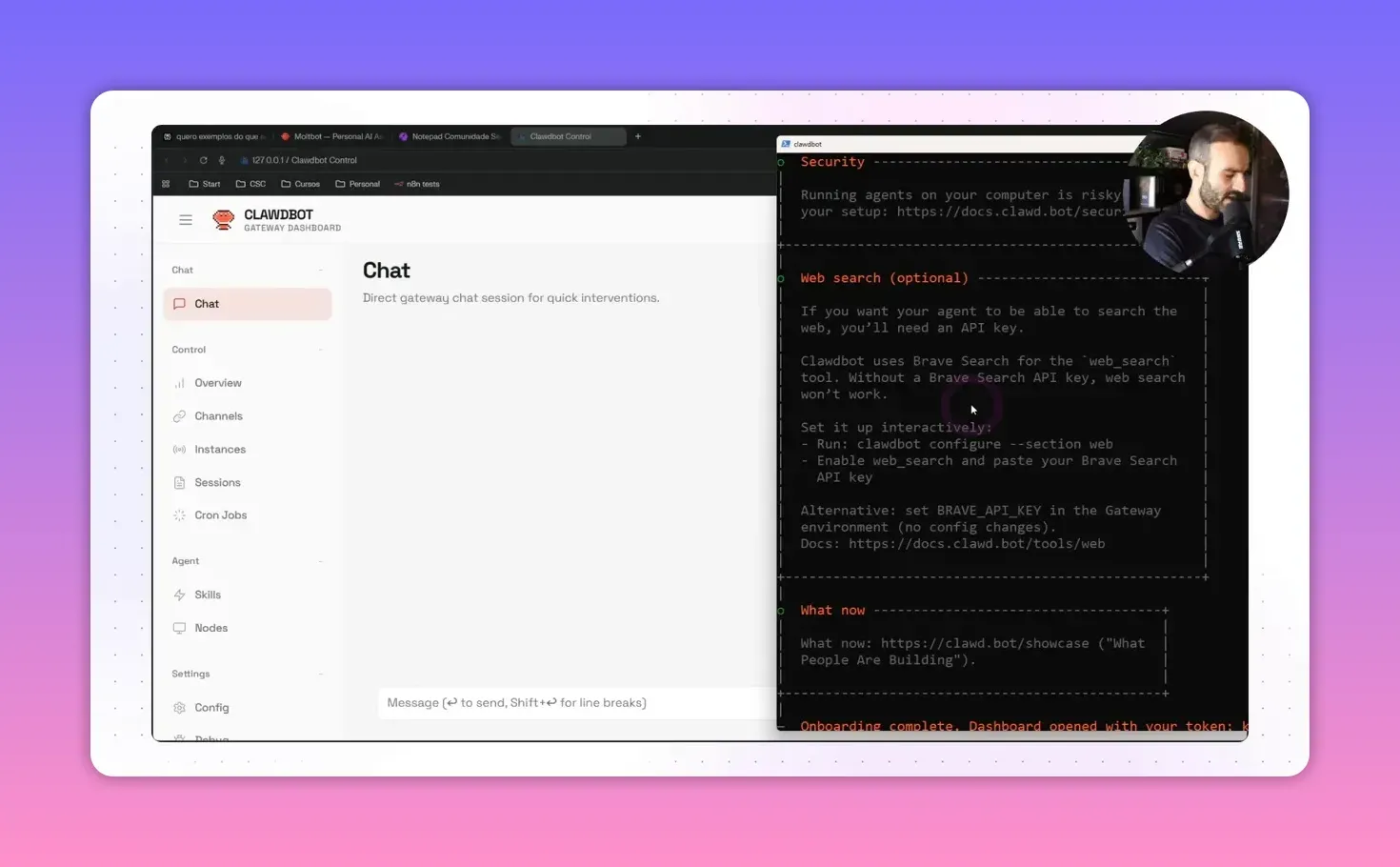The image size is (1400, 867).
Task: Click the browser address bar
Action: pos(305,160)
